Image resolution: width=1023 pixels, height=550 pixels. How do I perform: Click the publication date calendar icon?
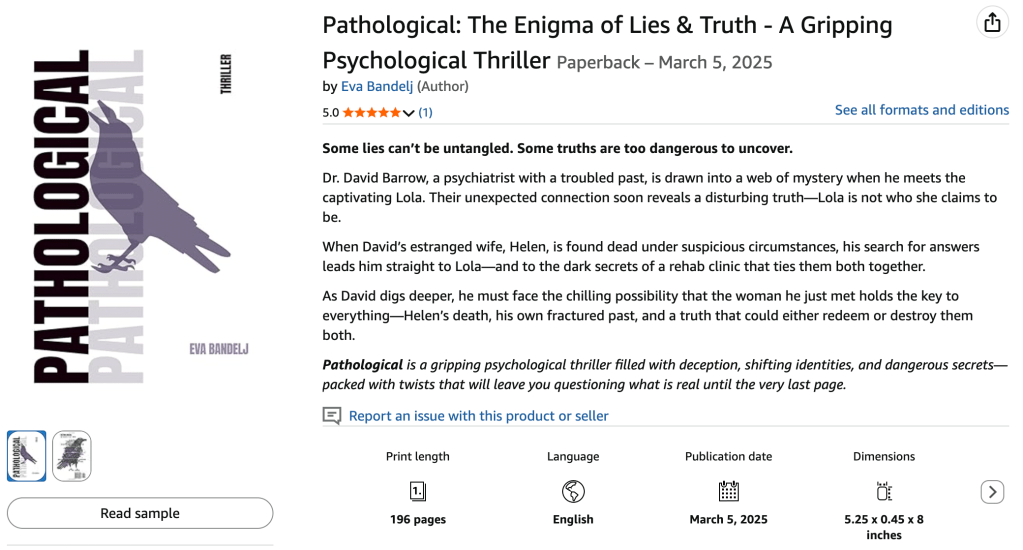(x=729, y=491)
